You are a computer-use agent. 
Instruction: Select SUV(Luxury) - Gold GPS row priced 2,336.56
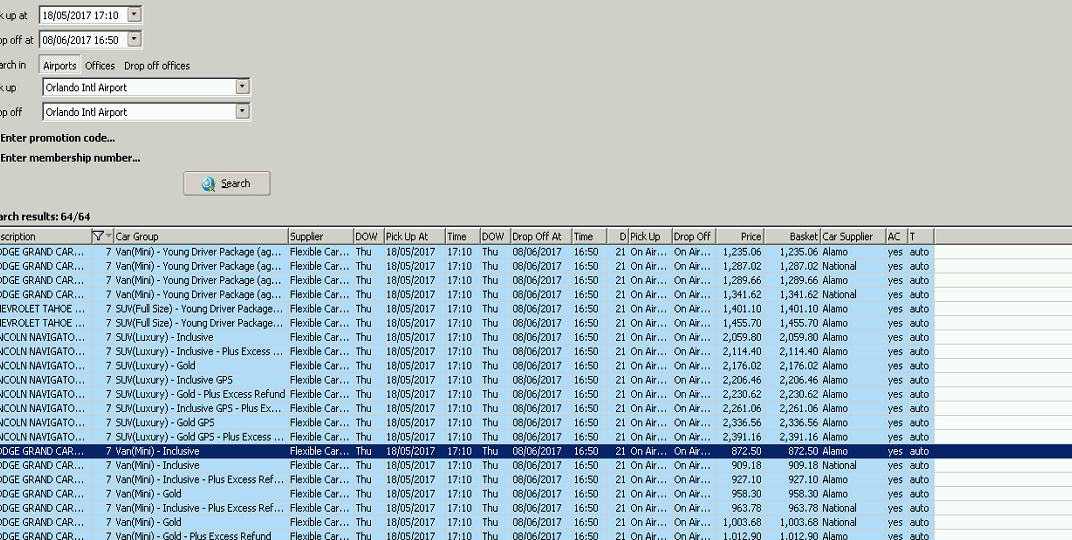(x=467, y=422)
